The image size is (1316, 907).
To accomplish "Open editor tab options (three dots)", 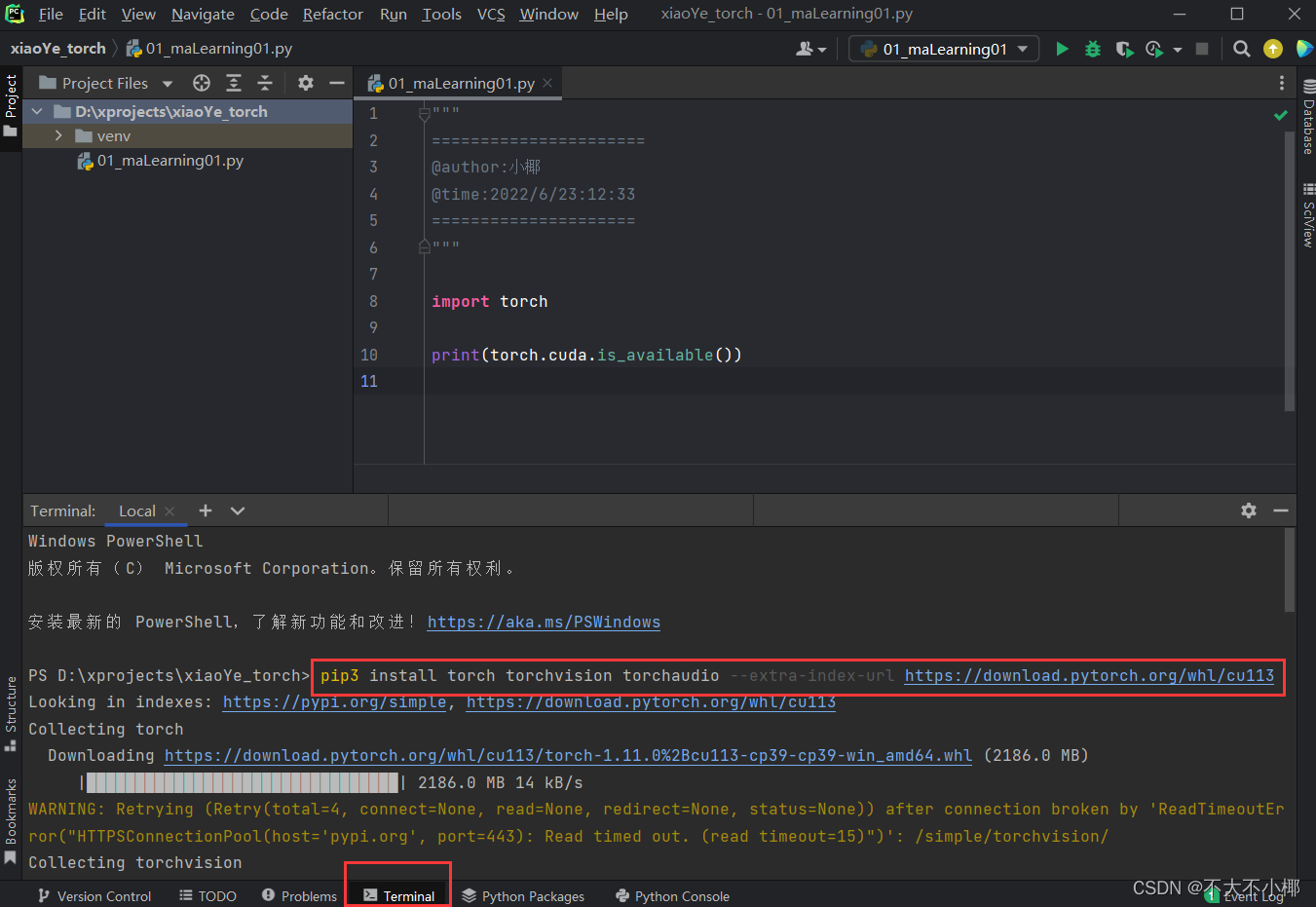I will [1282, 83].
